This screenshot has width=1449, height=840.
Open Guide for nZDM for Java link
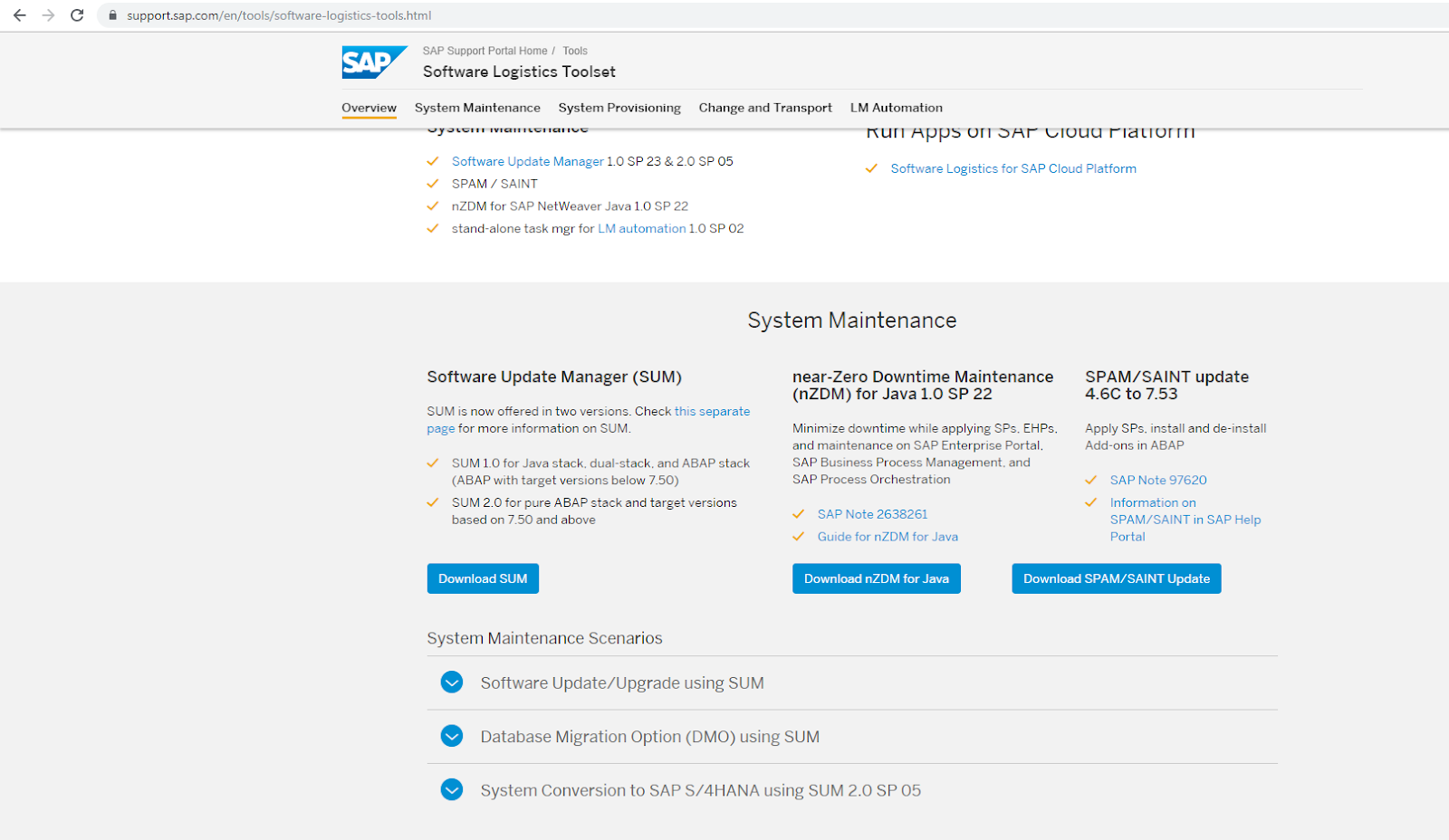(x=888, y=537)
